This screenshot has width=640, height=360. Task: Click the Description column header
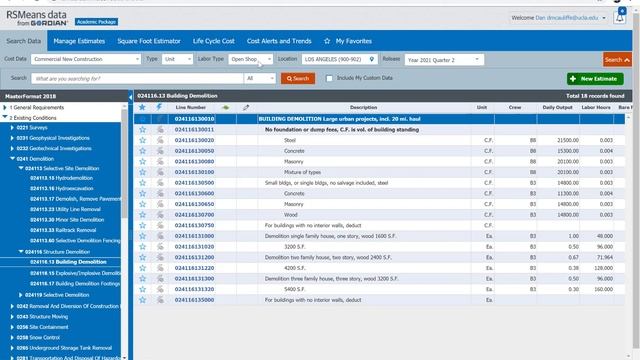coord(363,107)
